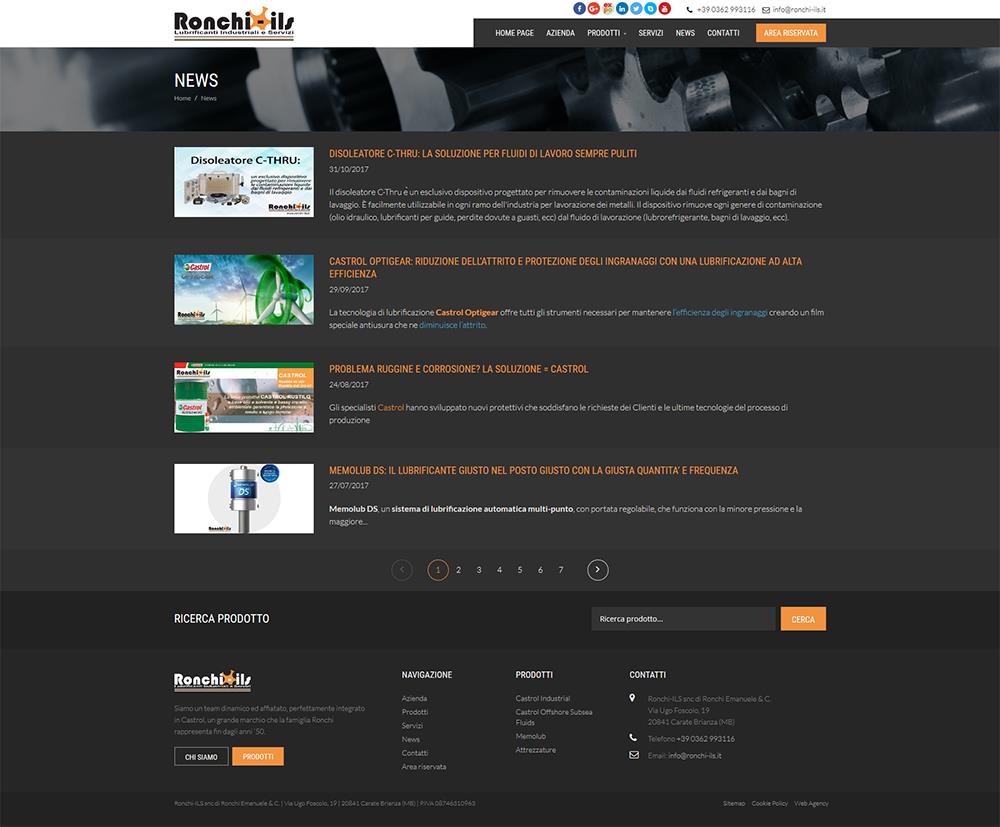
Task: Click the Castrol Rustilo barrel thumbnail image
Action: [244, 398]
